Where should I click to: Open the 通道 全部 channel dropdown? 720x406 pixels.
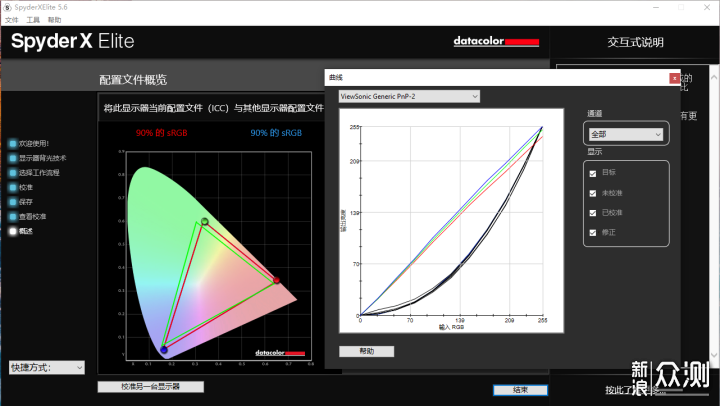(x=625, y=134)
